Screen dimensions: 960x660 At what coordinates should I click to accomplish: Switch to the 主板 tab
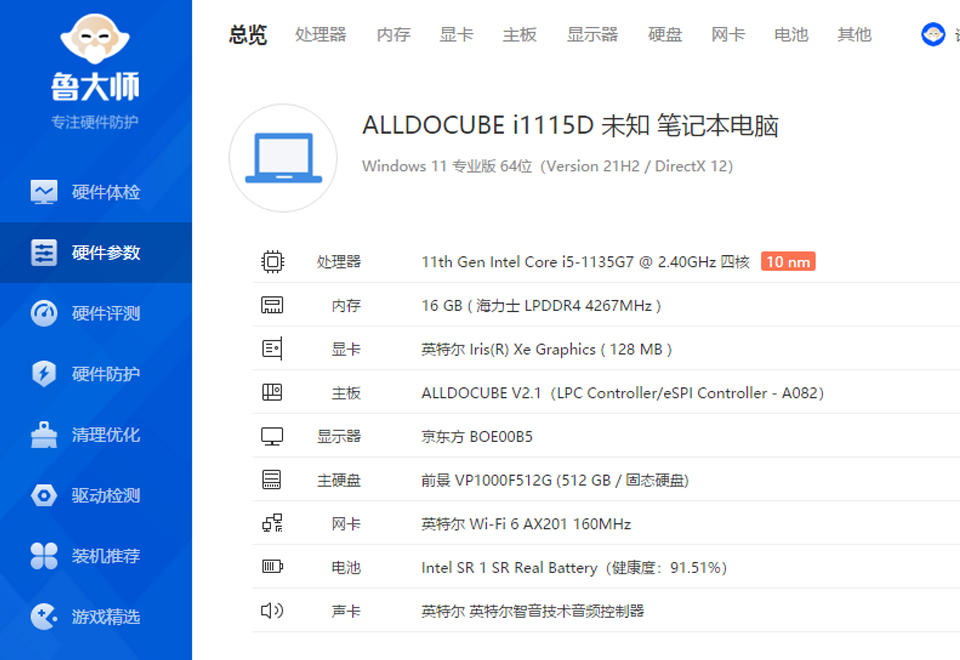(x=520, y=35)
